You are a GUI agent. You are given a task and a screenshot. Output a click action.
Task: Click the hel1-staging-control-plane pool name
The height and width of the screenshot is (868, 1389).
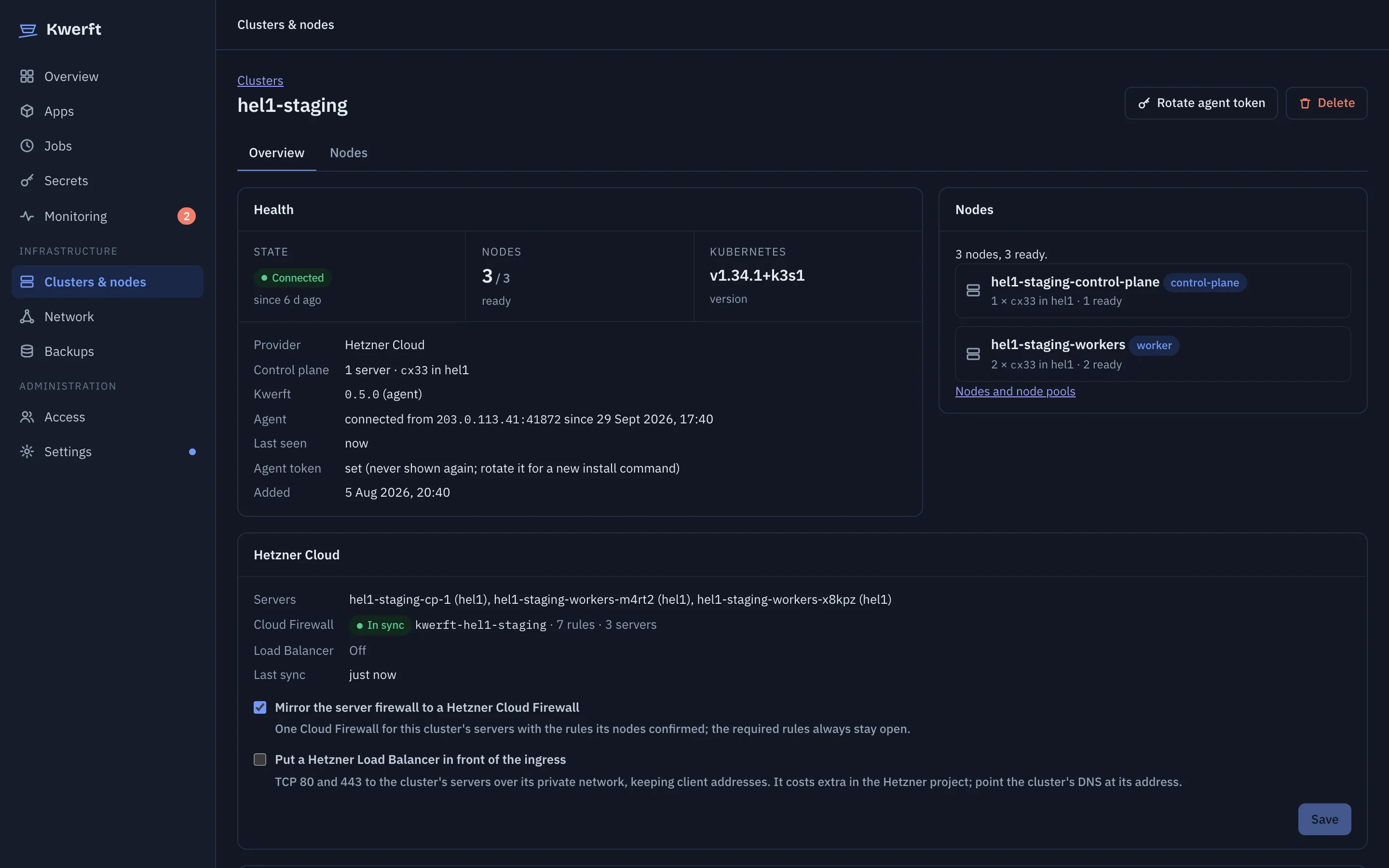click(1075, 282)
